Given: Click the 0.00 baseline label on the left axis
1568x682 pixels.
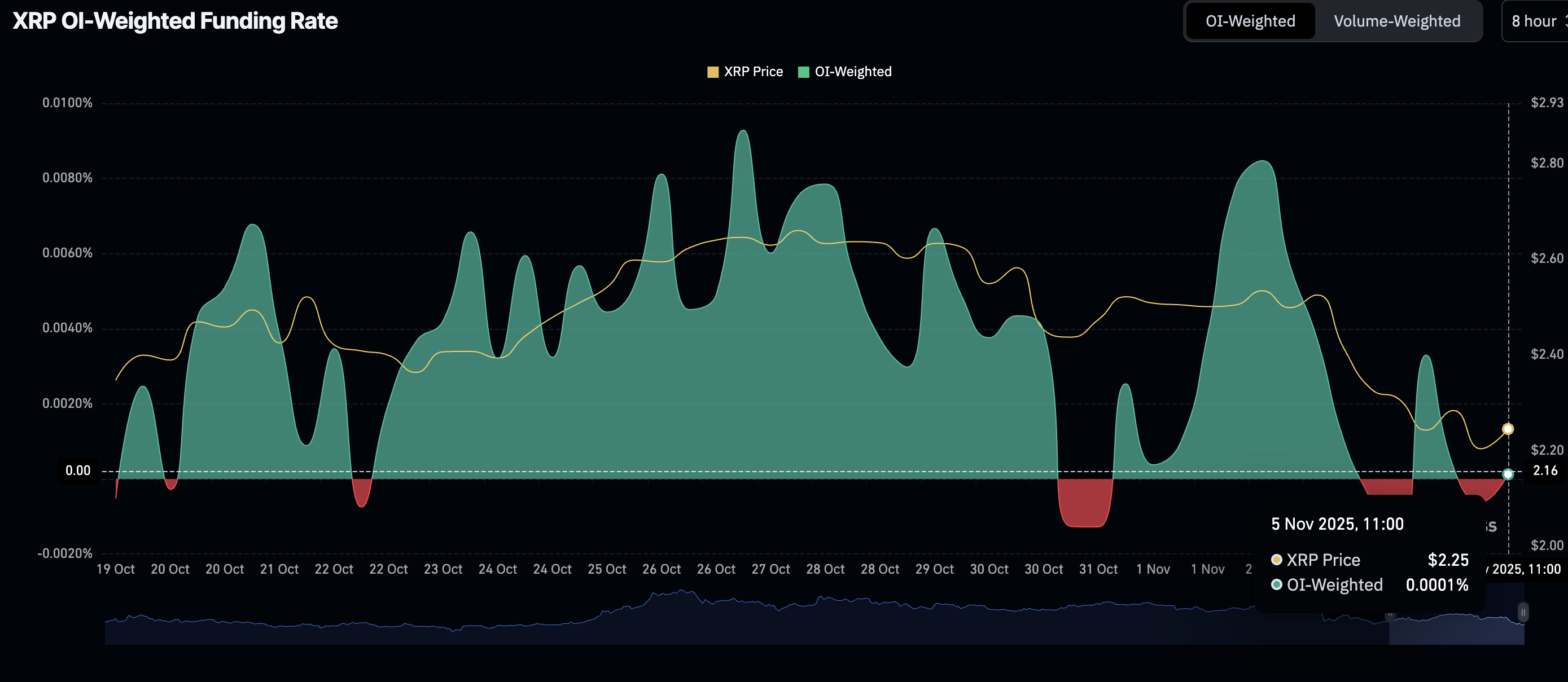Looking at the screenshot, I should click(x=78, y=470).
